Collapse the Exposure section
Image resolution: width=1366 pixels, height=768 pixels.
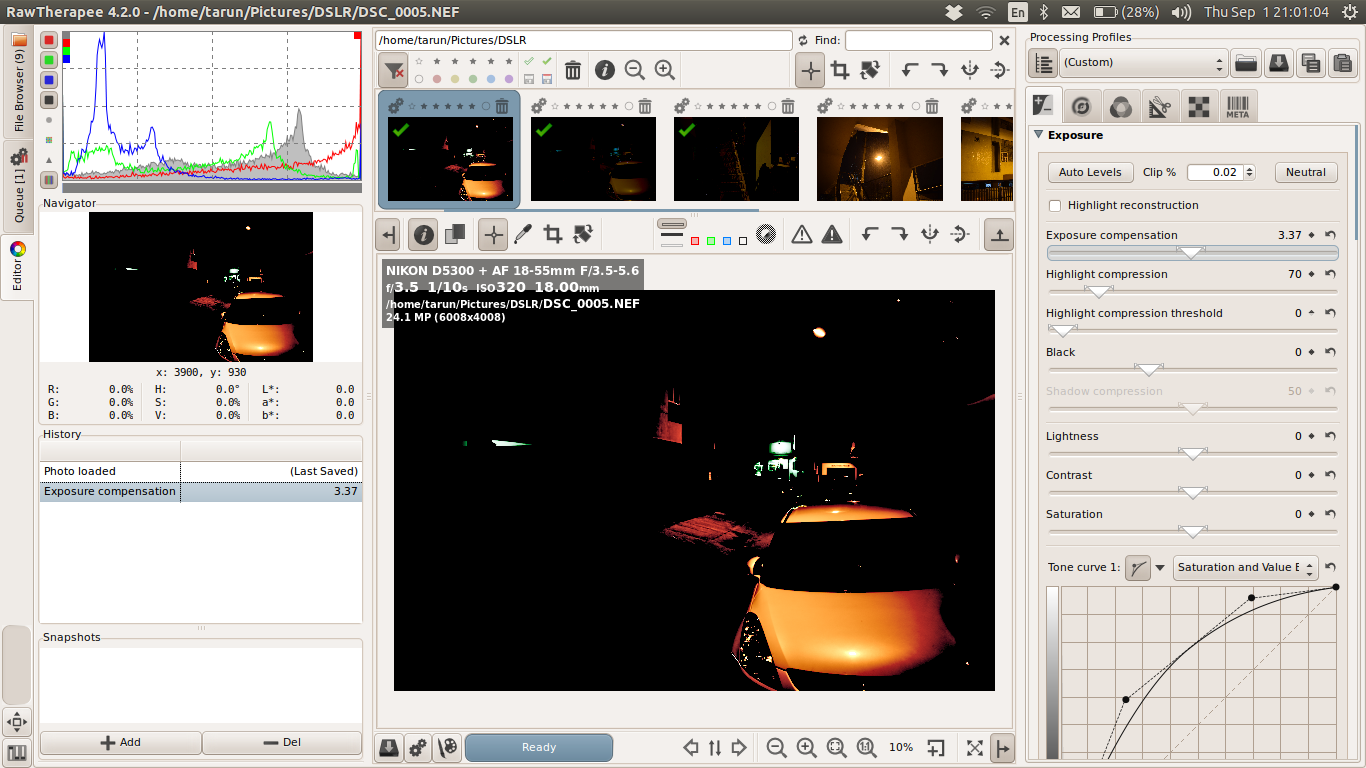coord(1040,135)
